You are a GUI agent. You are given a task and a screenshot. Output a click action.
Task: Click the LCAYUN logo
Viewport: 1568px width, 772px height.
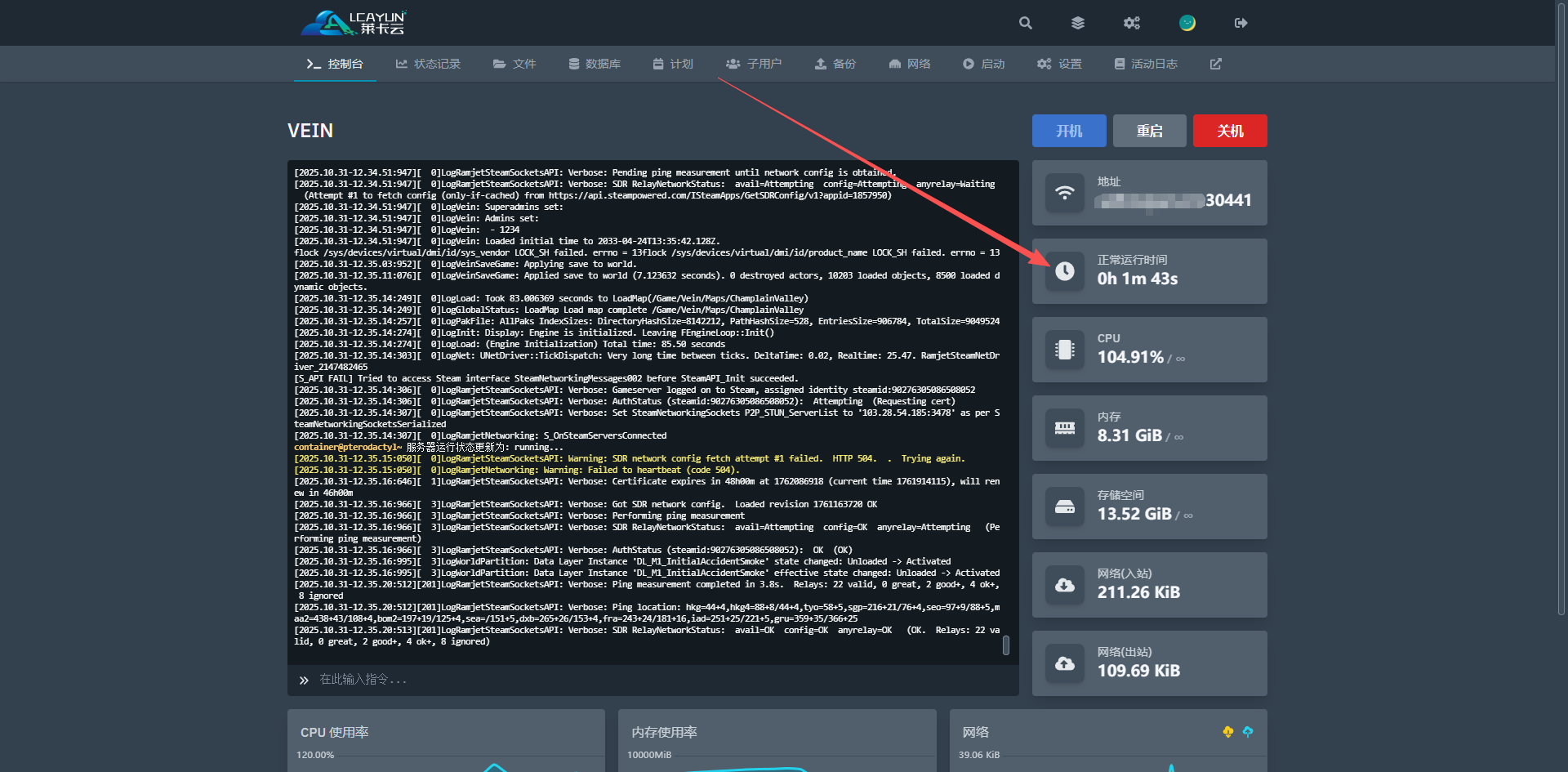[x=354, y=23]
